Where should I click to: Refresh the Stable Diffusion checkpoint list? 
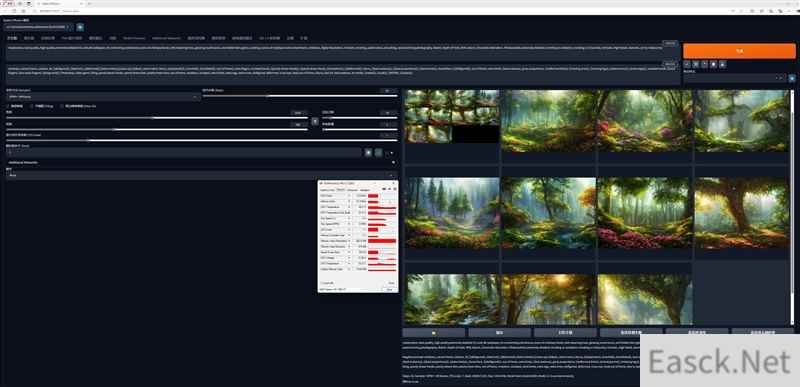coord(80,27)
